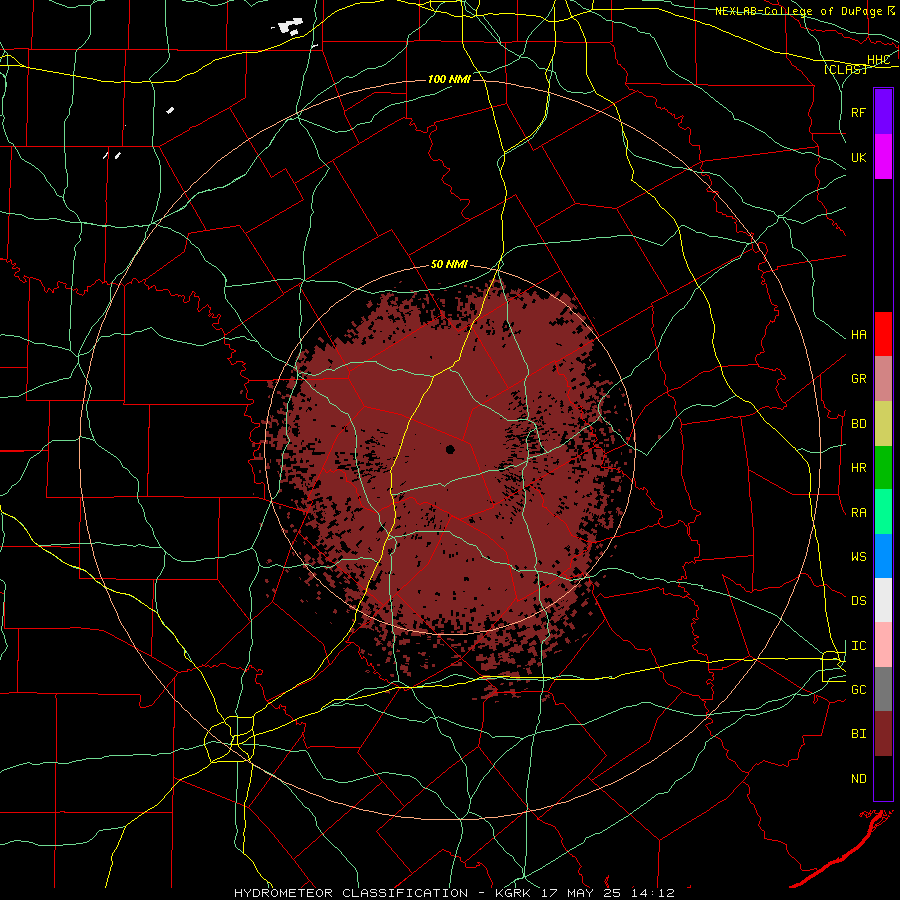Click the WS blue legend swatch
900x900 pixels.
coord(883,556)
